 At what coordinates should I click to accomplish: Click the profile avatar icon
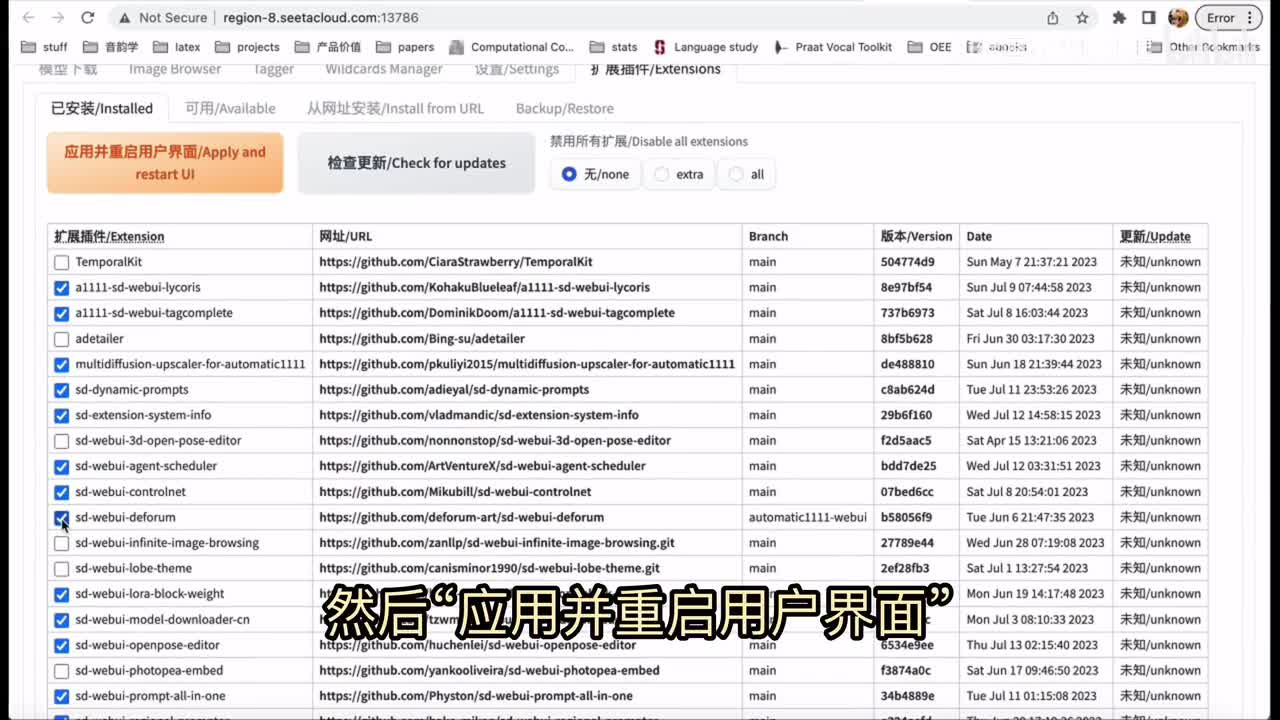point(1178,18)
